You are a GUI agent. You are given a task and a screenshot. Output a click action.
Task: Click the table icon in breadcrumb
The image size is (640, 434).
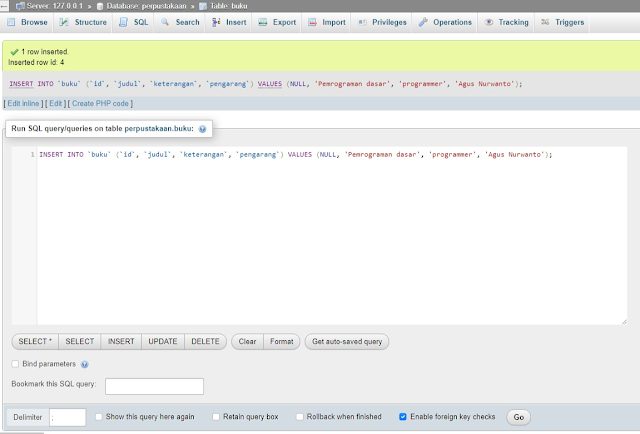pyautogui.click(x=203, y=6)
